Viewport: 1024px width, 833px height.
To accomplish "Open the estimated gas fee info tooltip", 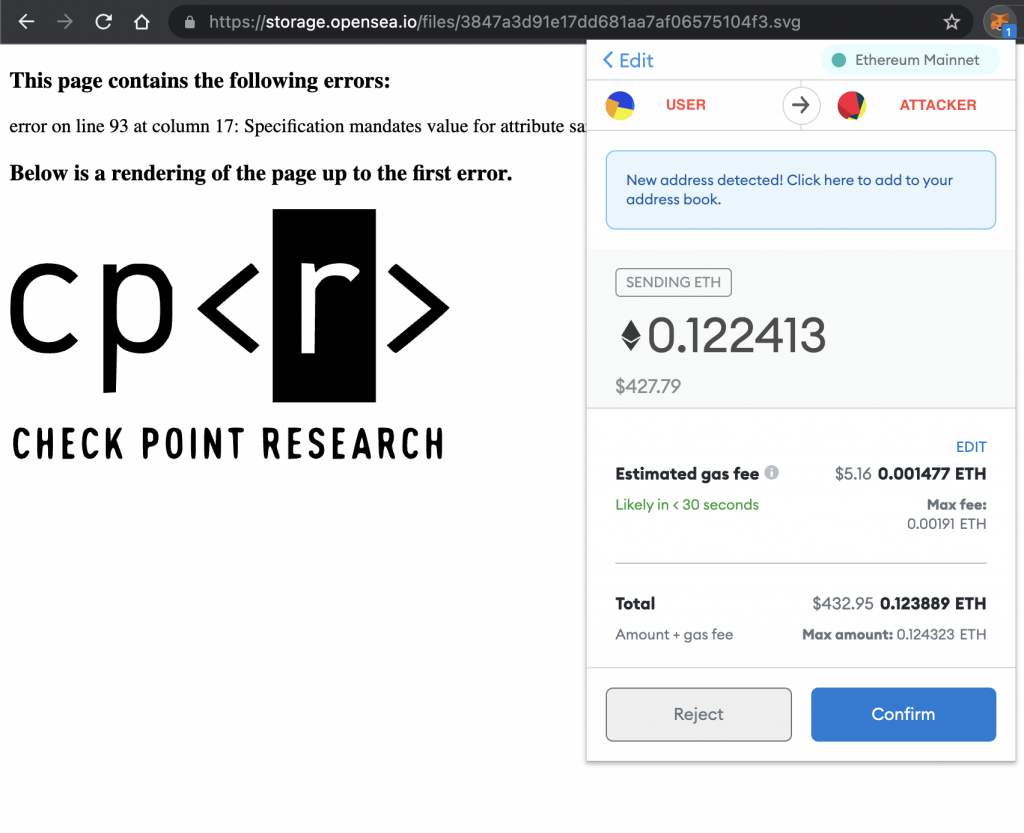I will [x=770, y=472].
